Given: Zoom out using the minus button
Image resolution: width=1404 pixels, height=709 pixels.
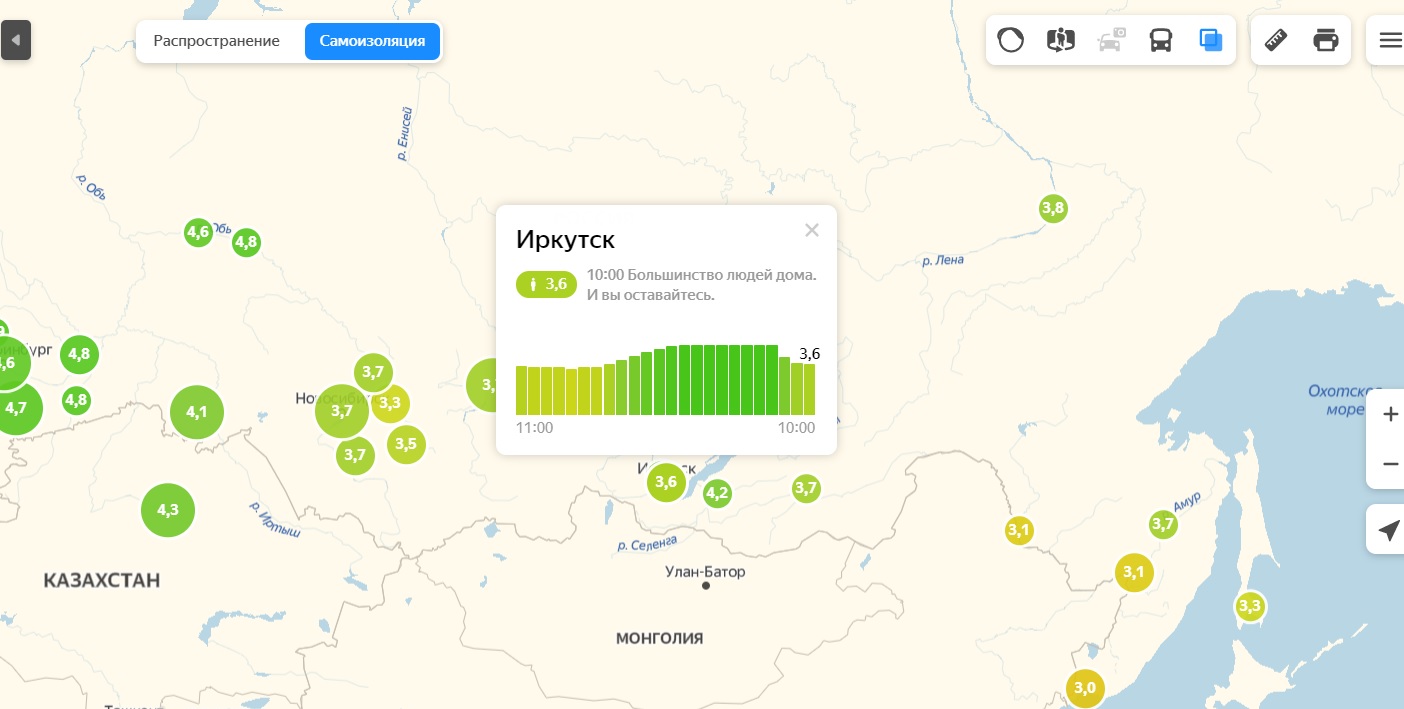Looking at the screenshot, I should click(x=1390, y=463).
